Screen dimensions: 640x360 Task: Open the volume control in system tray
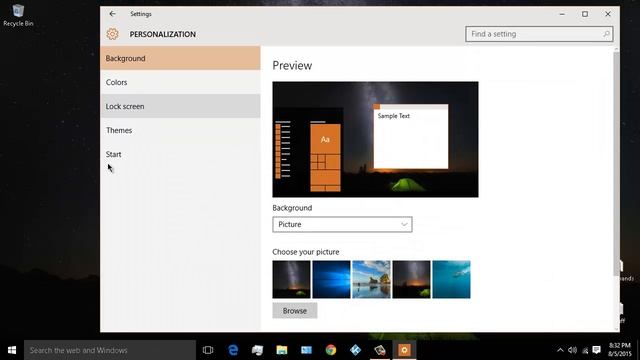573,350
